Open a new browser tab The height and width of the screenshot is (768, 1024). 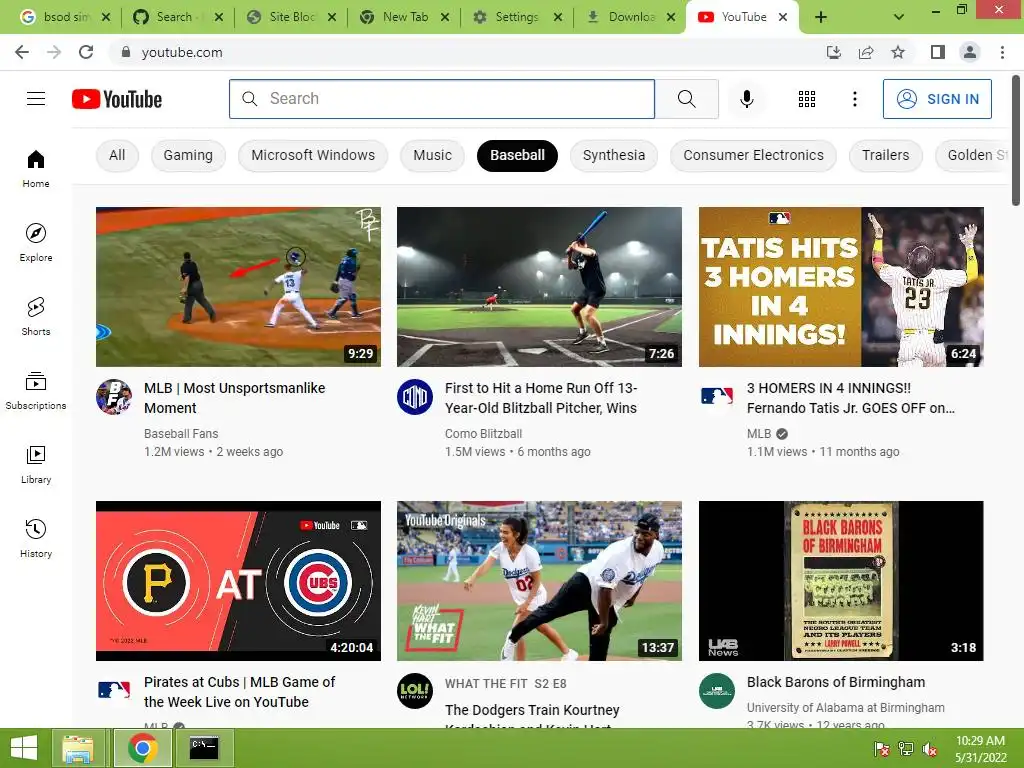point(821,17)
